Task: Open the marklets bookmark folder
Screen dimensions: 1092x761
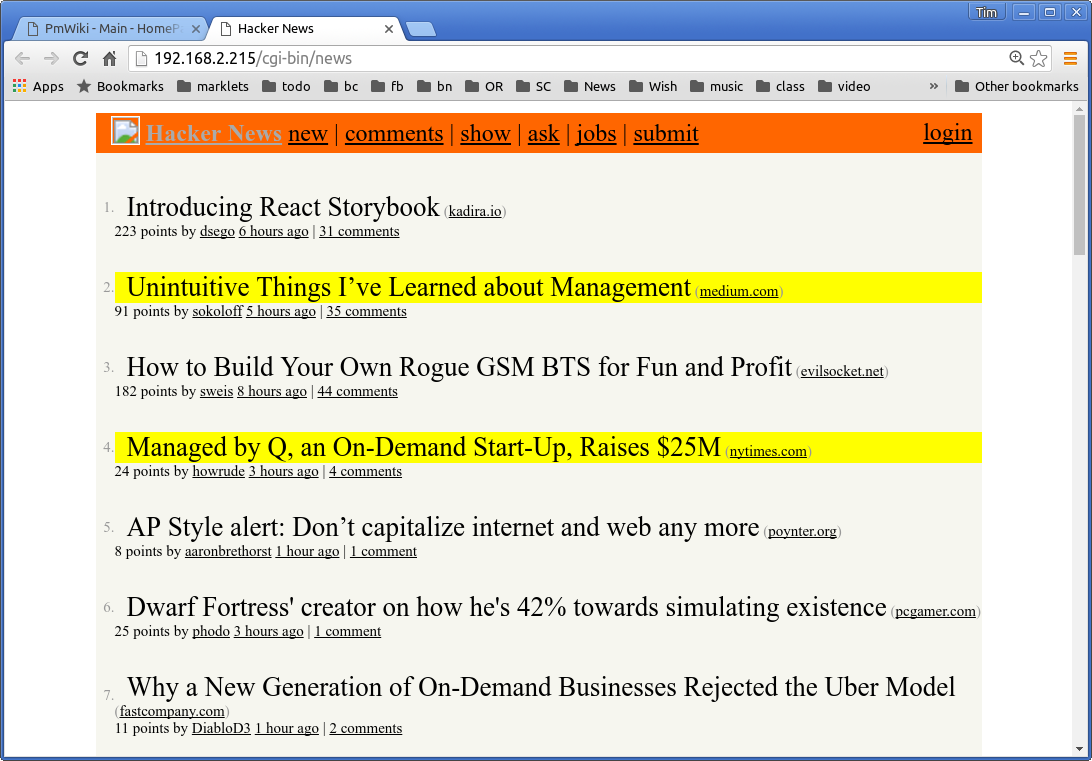Action: [x=213, y=86]
